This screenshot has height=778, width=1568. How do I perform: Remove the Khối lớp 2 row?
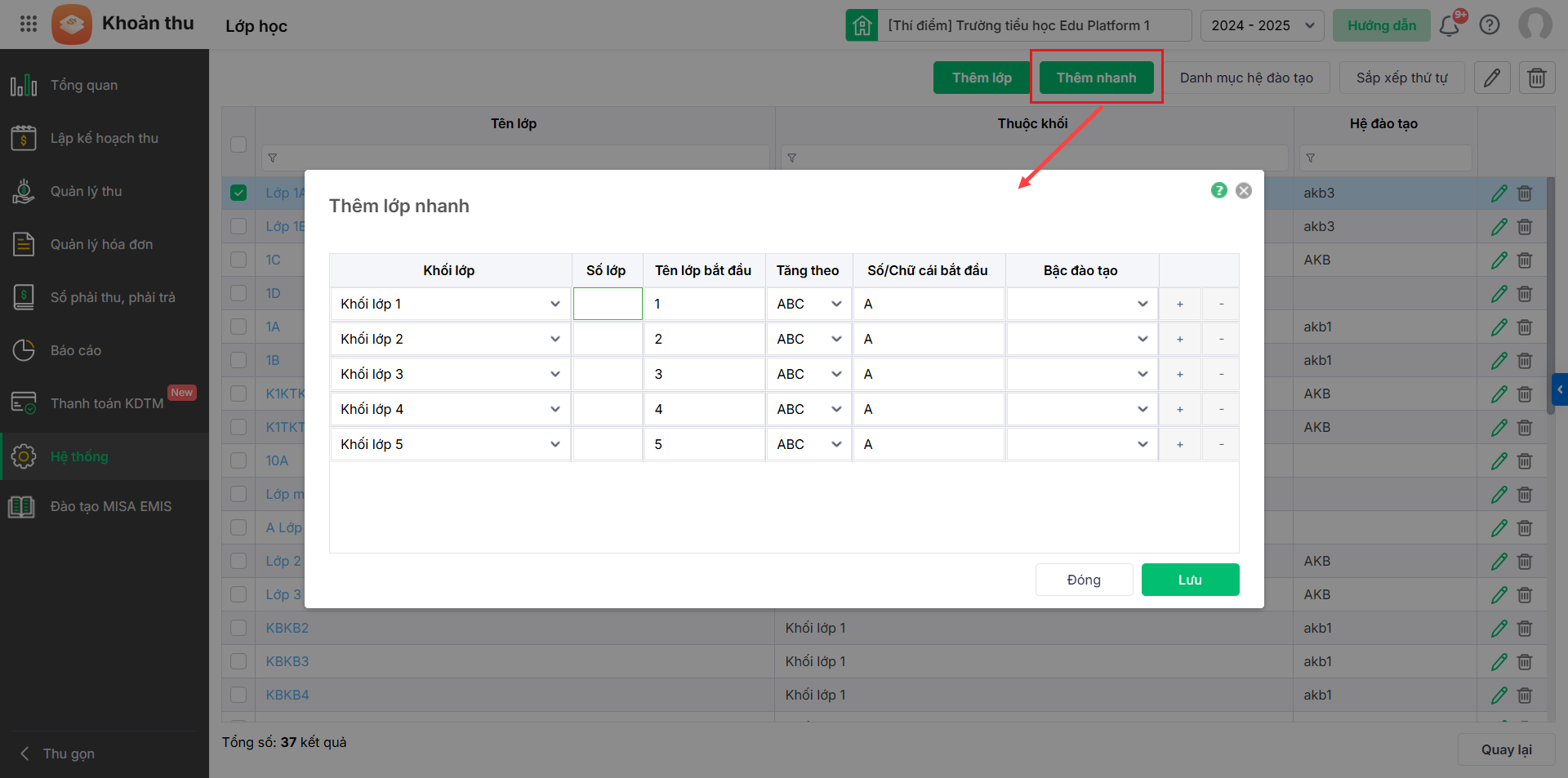coord(1221,339)
